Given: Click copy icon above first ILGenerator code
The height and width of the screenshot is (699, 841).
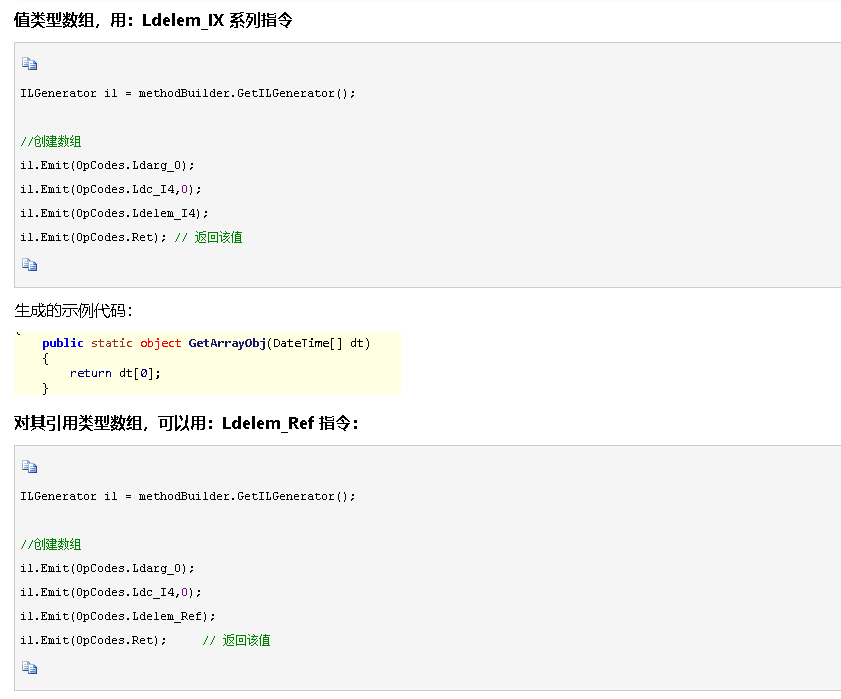Looking at the screenshot, I should point(29,64).
